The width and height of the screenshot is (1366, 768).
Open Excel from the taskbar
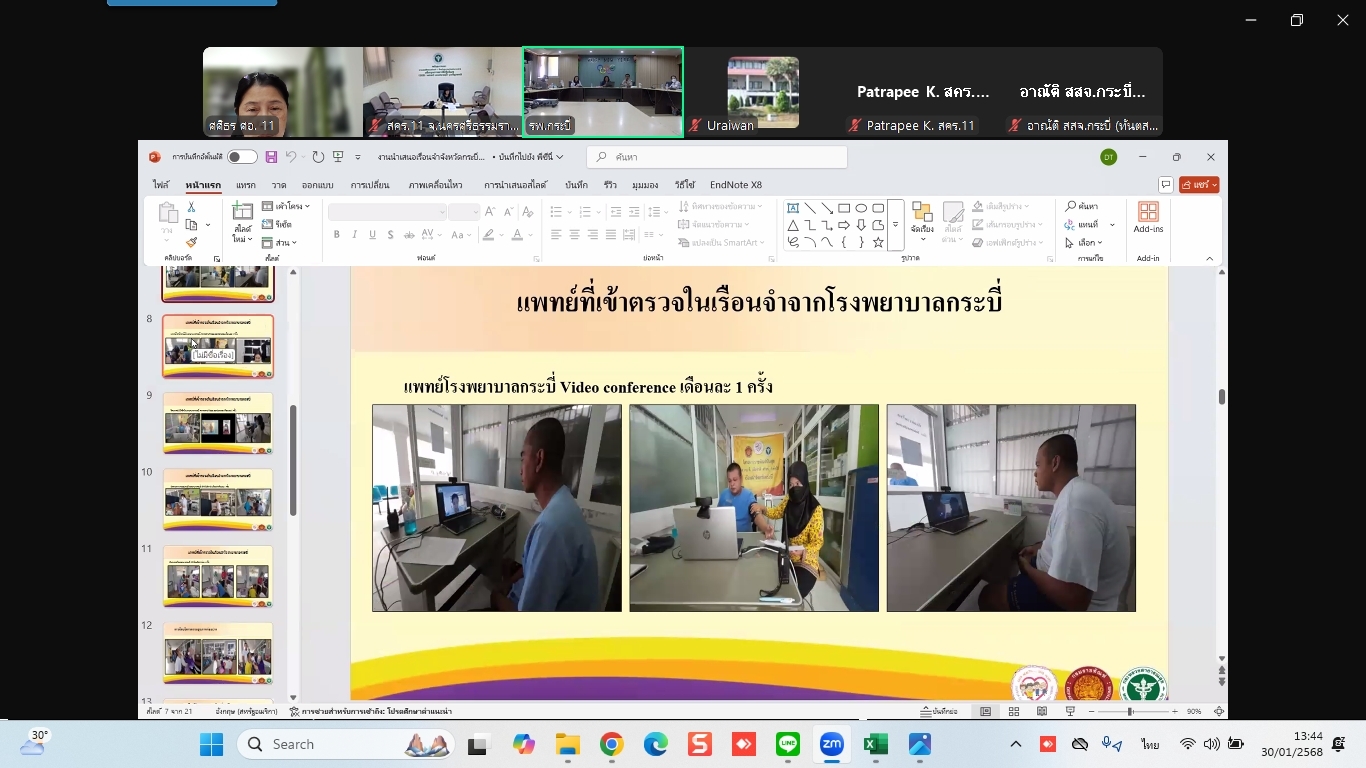tap(876, 744)
